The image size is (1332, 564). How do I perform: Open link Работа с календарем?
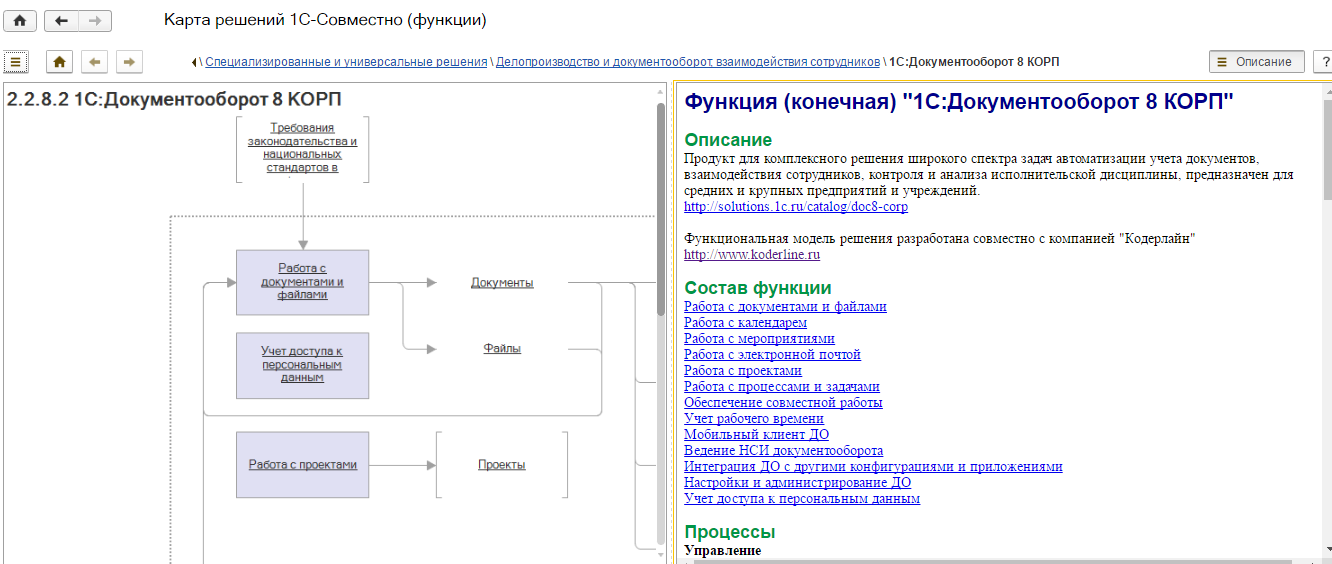[745, 323]
